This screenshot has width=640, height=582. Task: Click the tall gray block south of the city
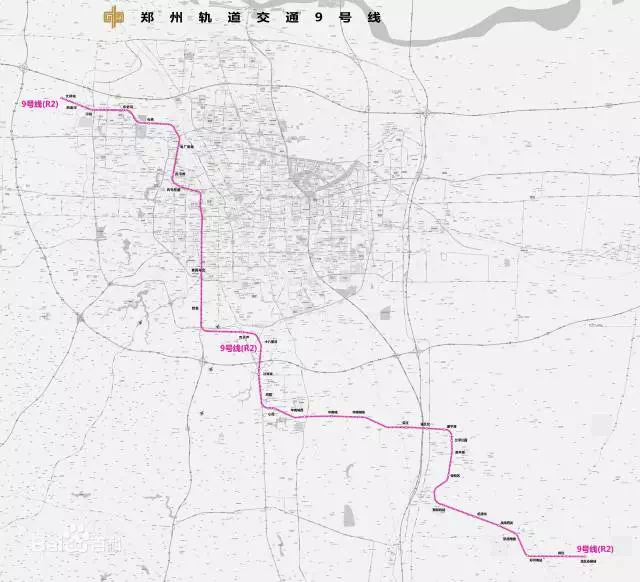click(x=349, y=515)
